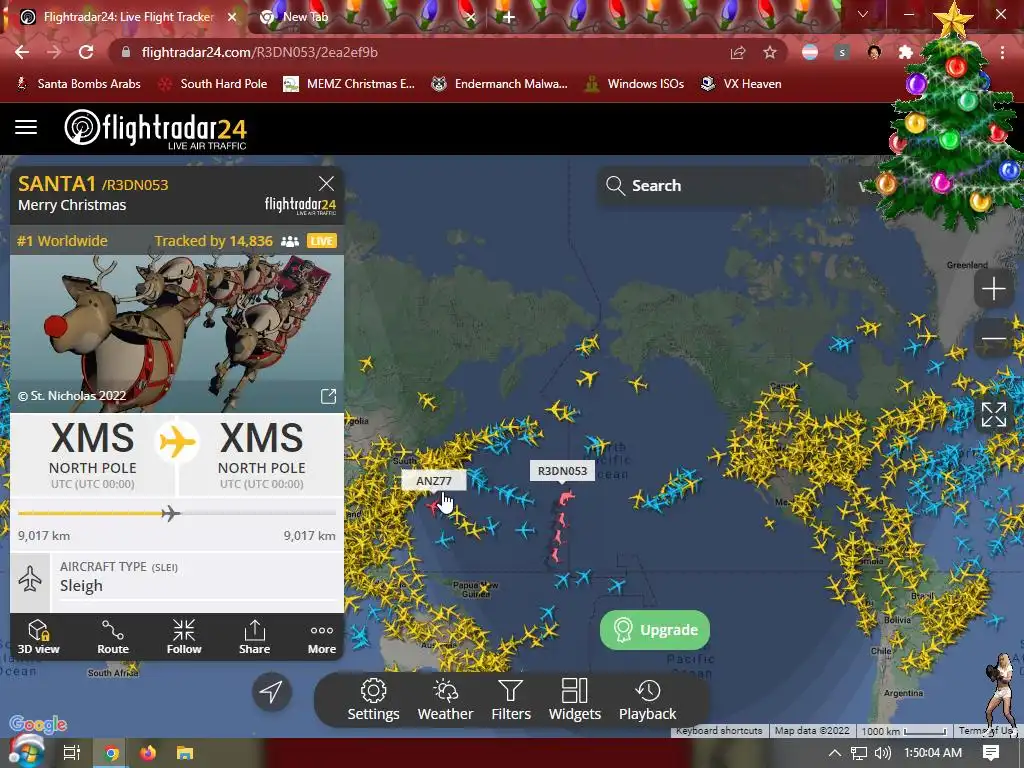Viewport: 1024px width, 768px height.
Task: Open the browser extensions puzzle icon
Action: [905, 52]
